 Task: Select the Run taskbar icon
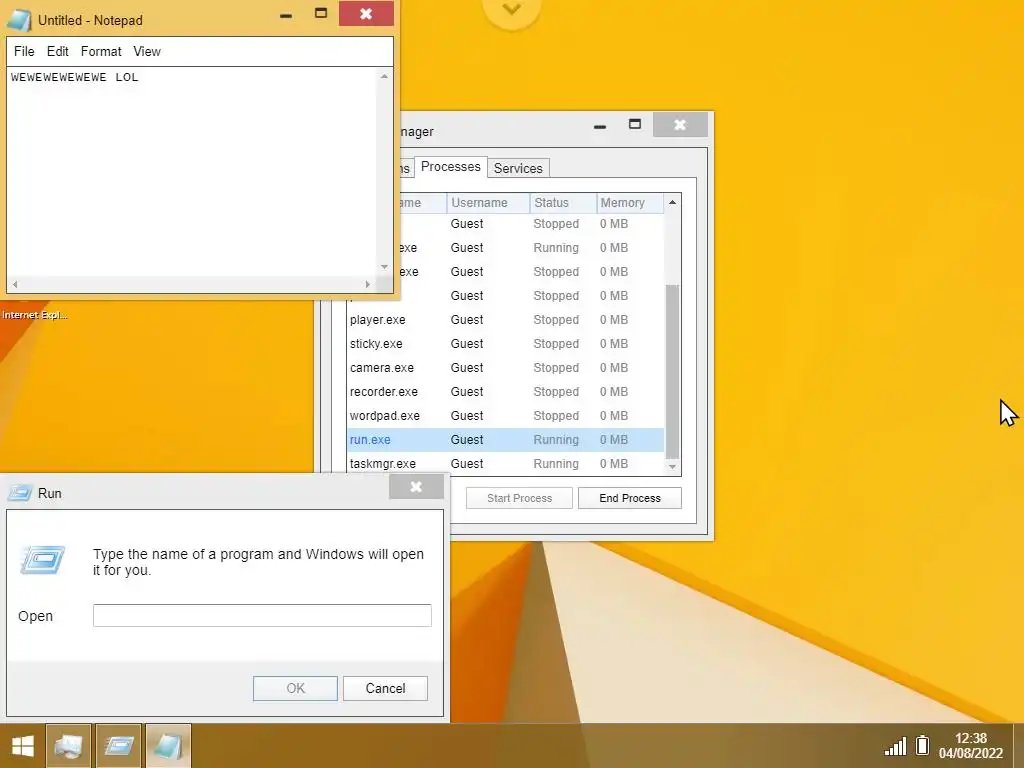[x=118, y=746]
